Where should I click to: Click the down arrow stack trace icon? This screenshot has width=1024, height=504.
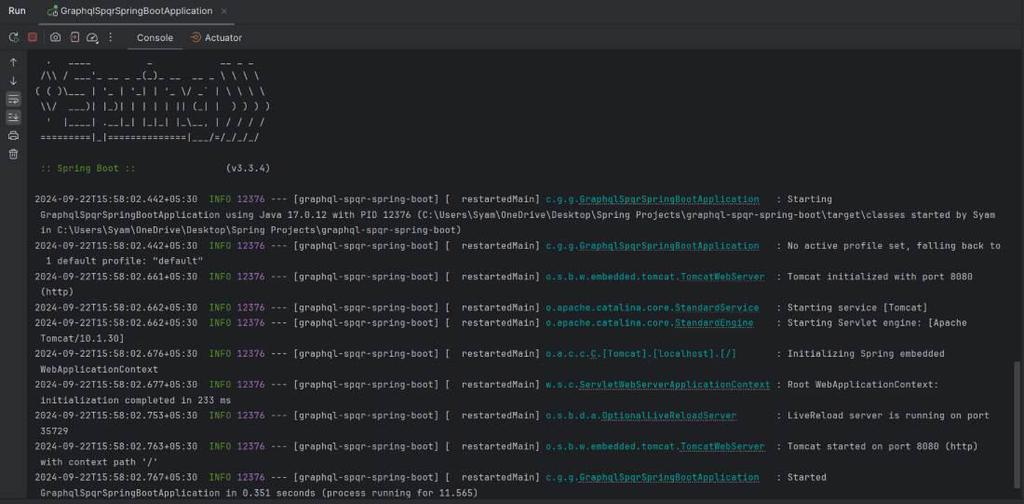point(13,81)
